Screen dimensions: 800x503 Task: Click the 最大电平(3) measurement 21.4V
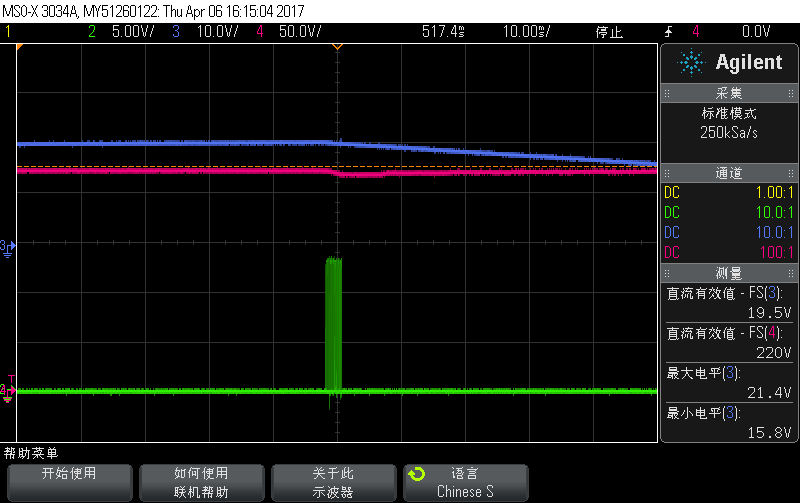(x=729, y=383)
